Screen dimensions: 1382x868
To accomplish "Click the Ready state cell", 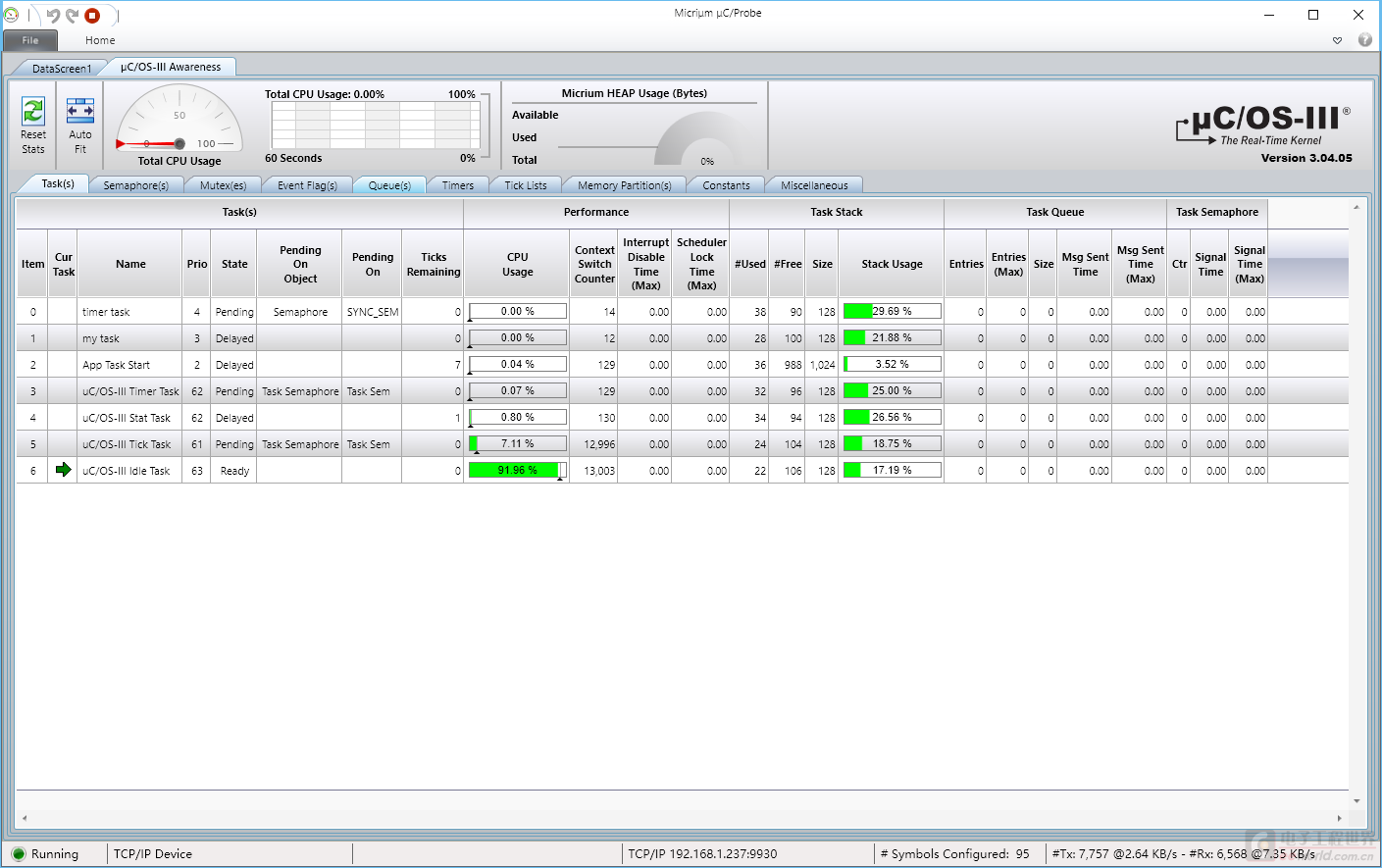I will click(234, 471).
